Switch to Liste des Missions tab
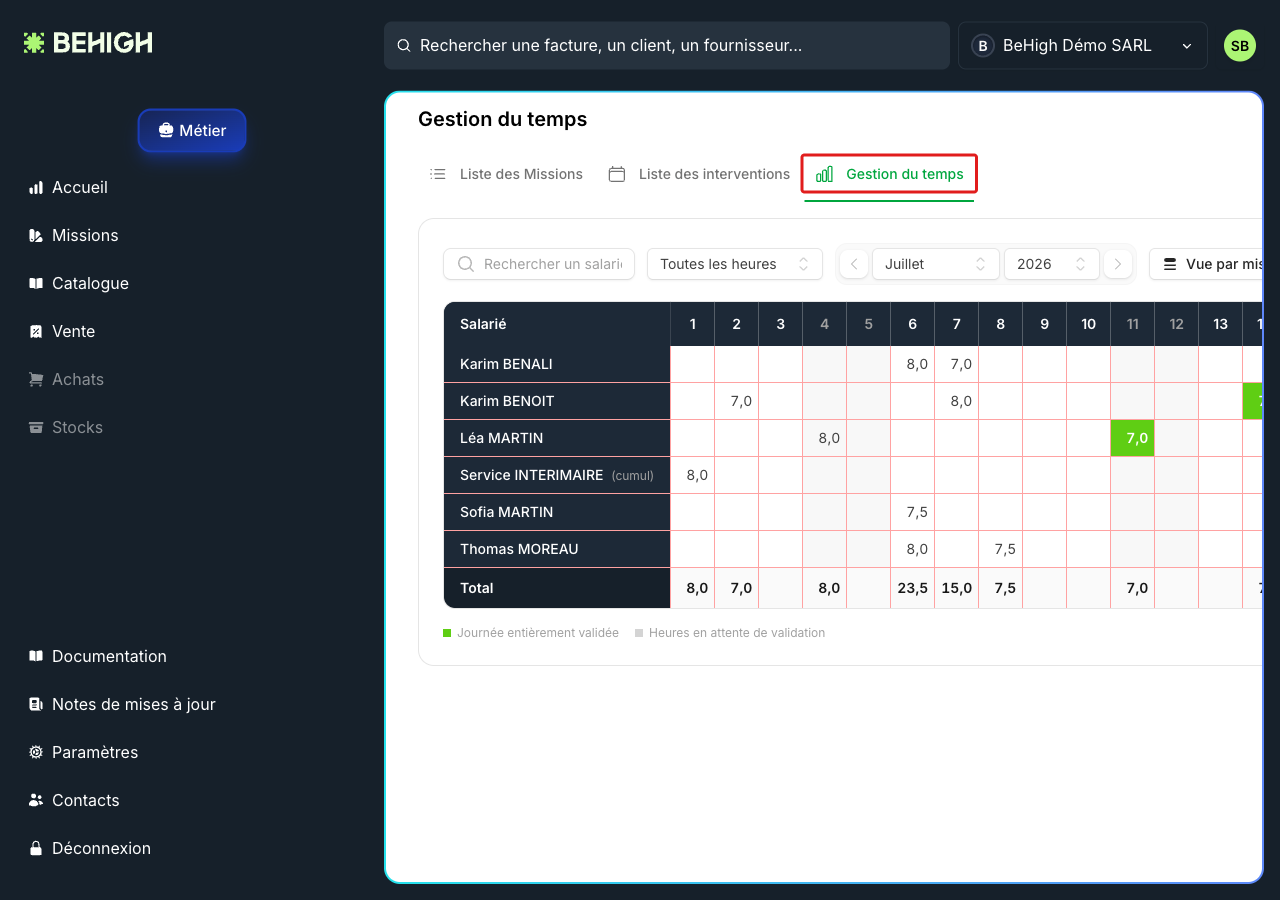The width and height of the screenshot is (1280, 900). (506, 174)
